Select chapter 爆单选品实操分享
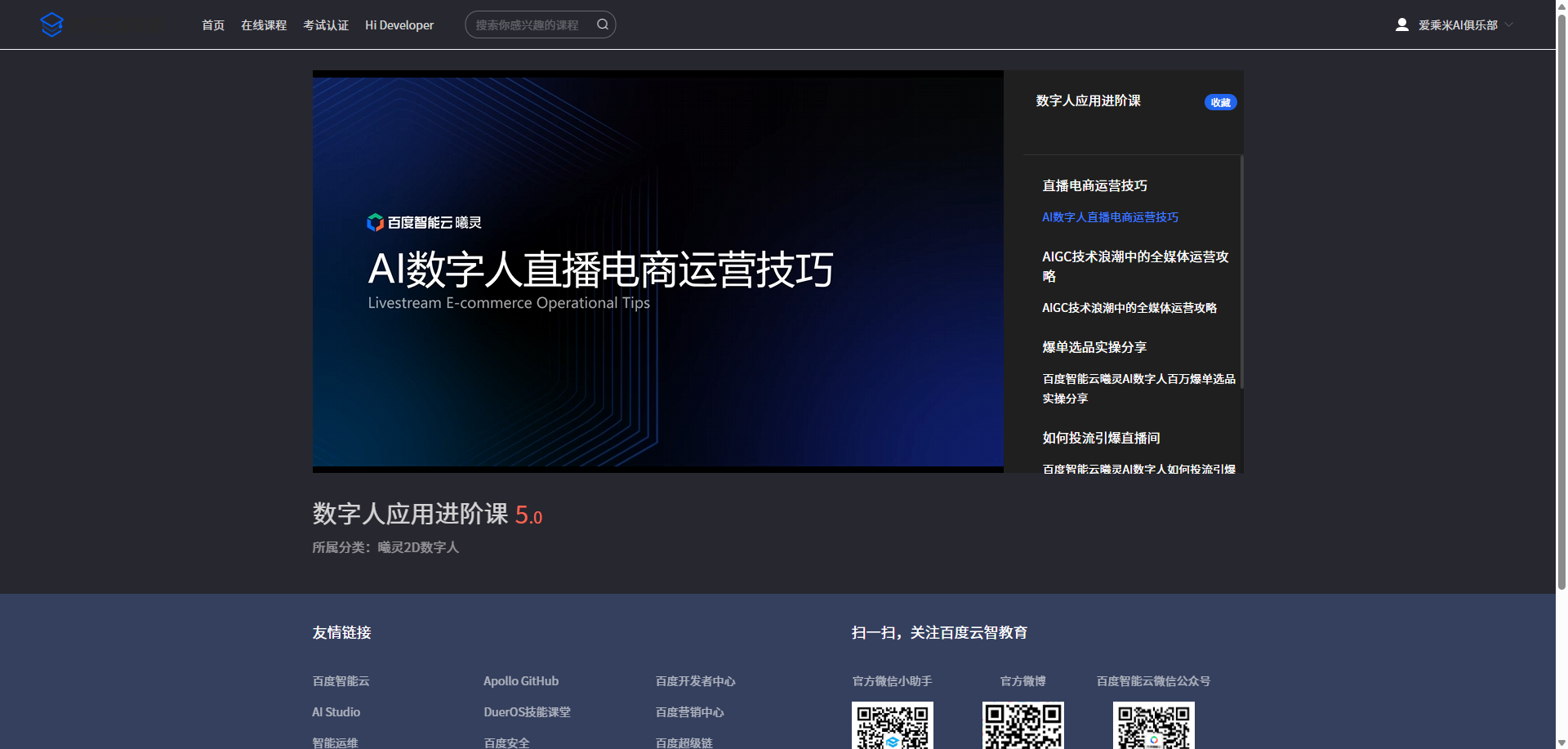The image size is (1568, 749). point(1094,347)
